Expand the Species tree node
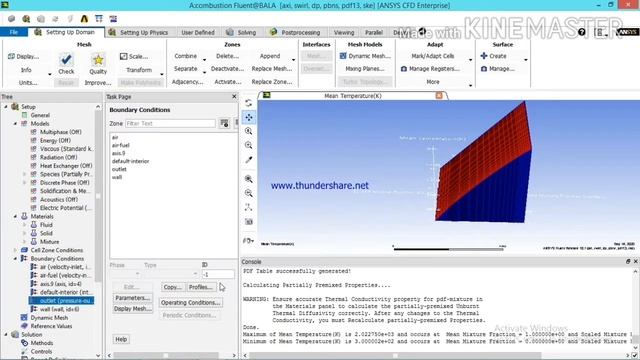 (24, 174)
